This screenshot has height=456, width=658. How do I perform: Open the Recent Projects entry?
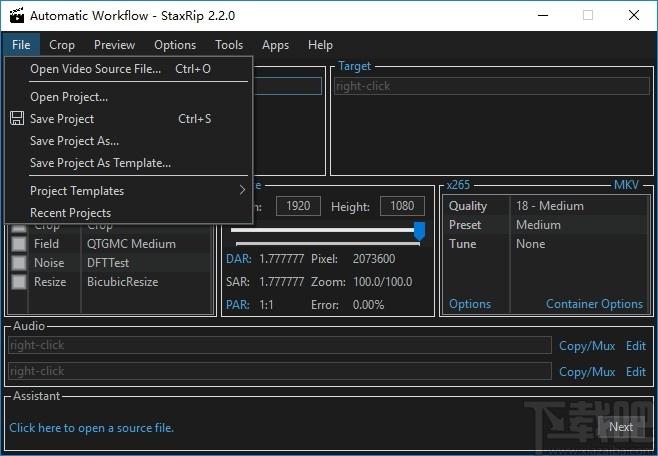128,213
